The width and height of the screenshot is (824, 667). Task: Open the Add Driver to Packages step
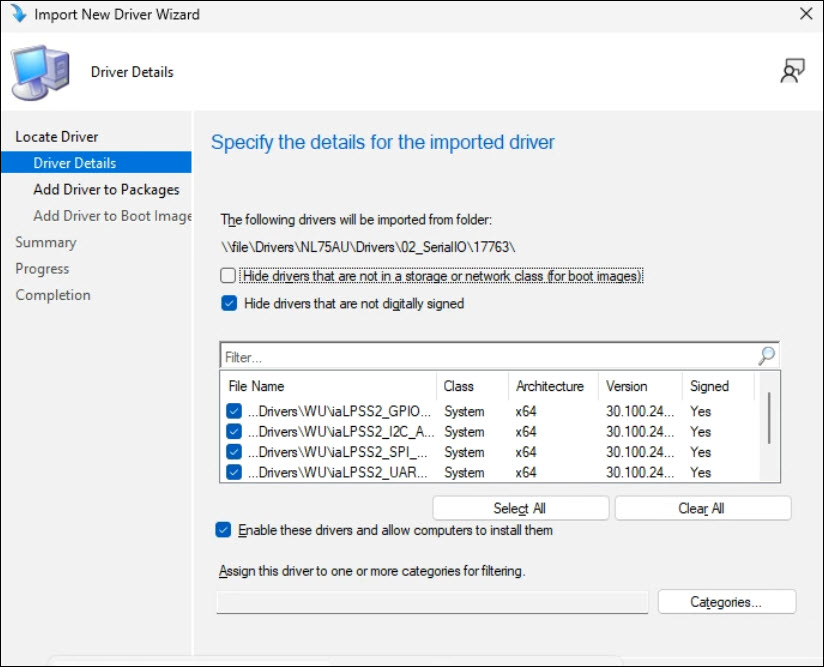106,189
